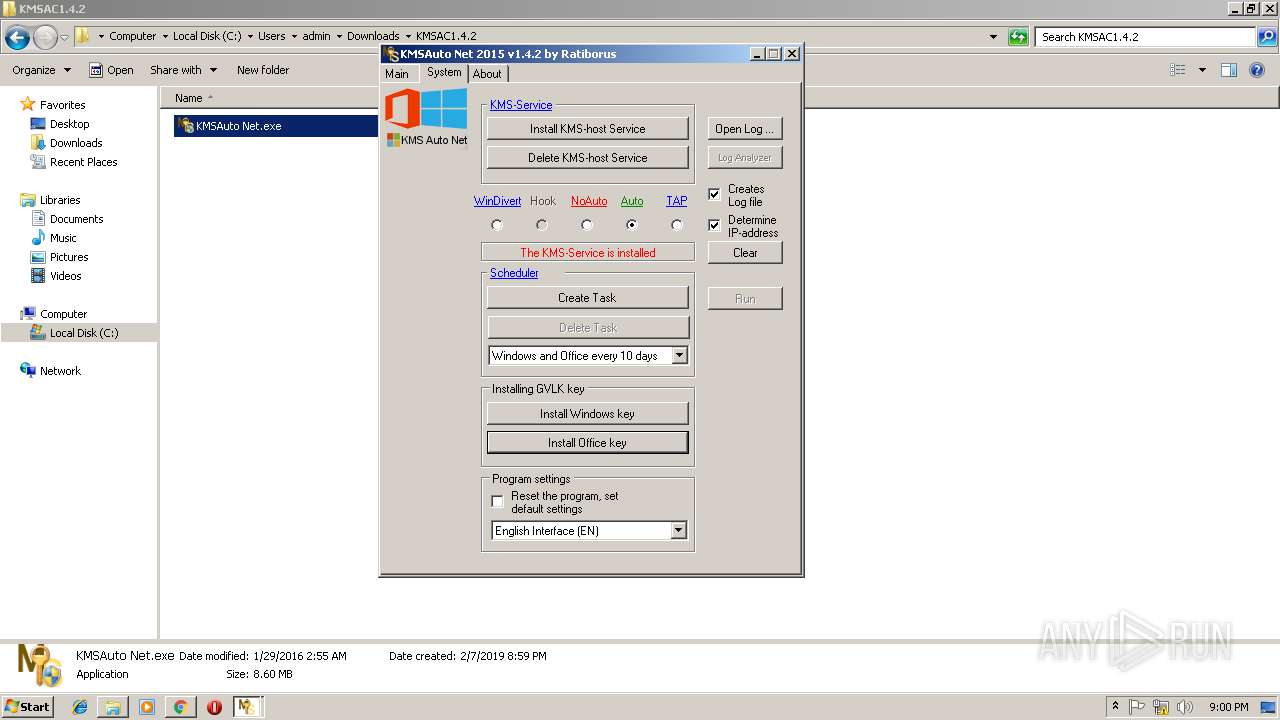This screenshot has height=720, width=1280.
Task: Open Internet Explorer from the taskbar
Action: tap(81, 707)
